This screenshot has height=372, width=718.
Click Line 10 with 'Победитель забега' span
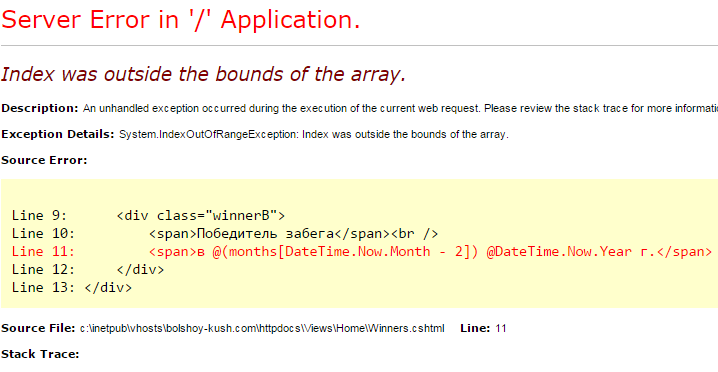point(225,234)
